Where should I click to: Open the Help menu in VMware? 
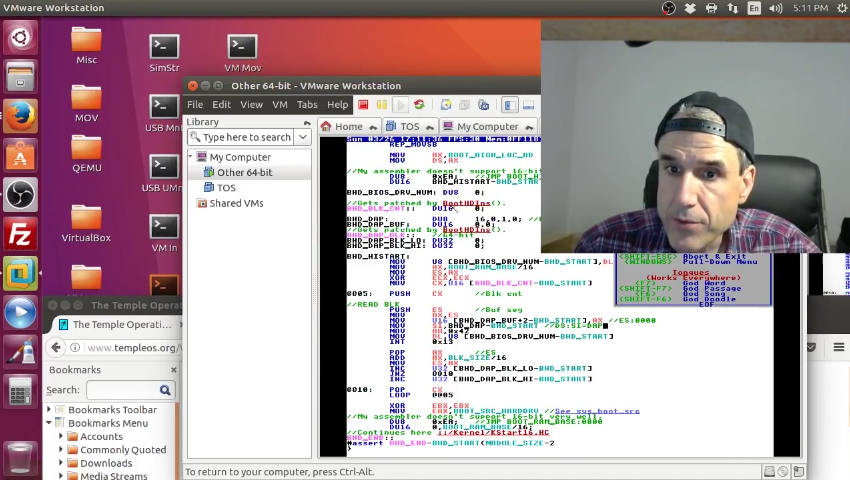coord(337,105)
